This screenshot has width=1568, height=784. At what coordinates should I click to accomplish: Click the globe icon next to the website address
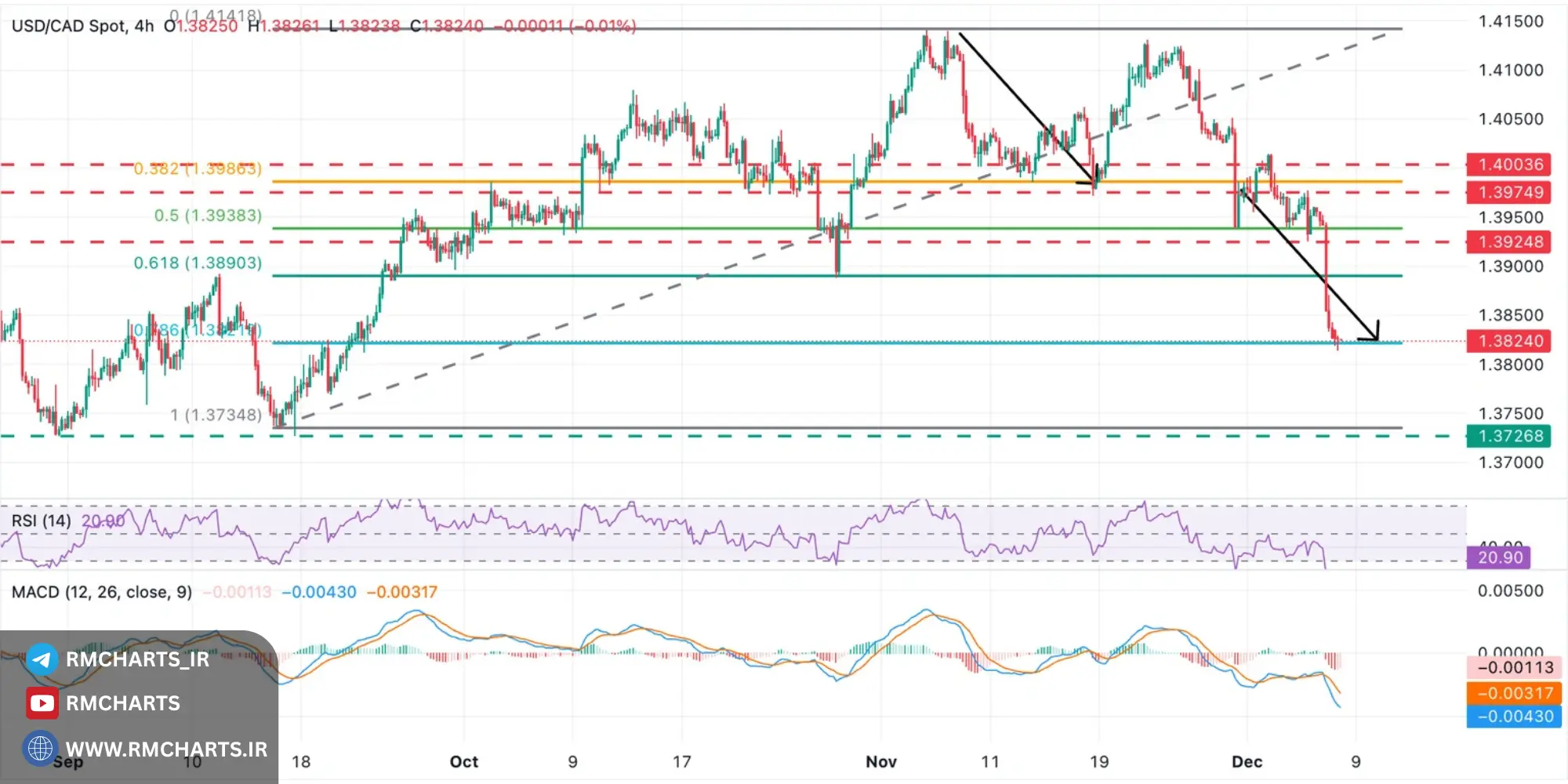coord(40,749)
